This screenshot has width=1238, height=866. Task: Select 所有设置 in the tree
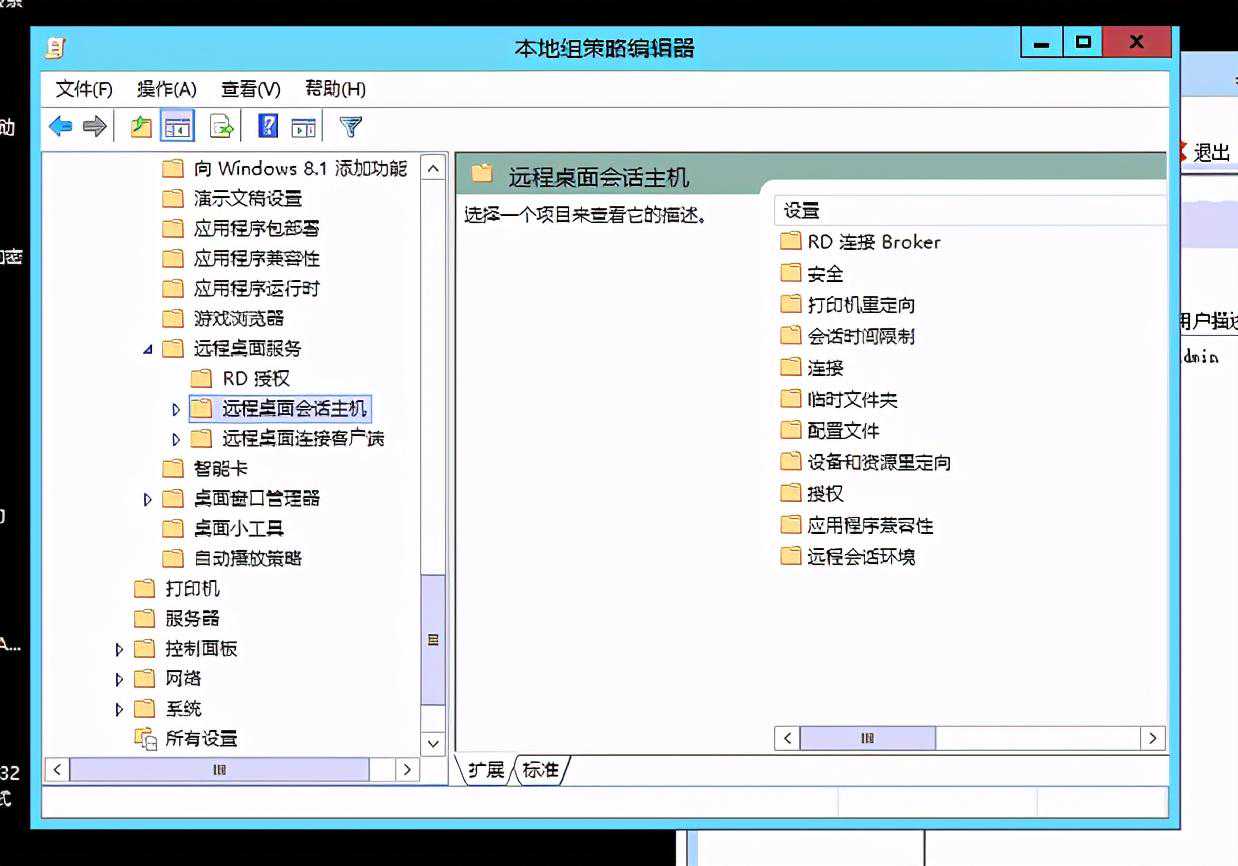point(201,739)
